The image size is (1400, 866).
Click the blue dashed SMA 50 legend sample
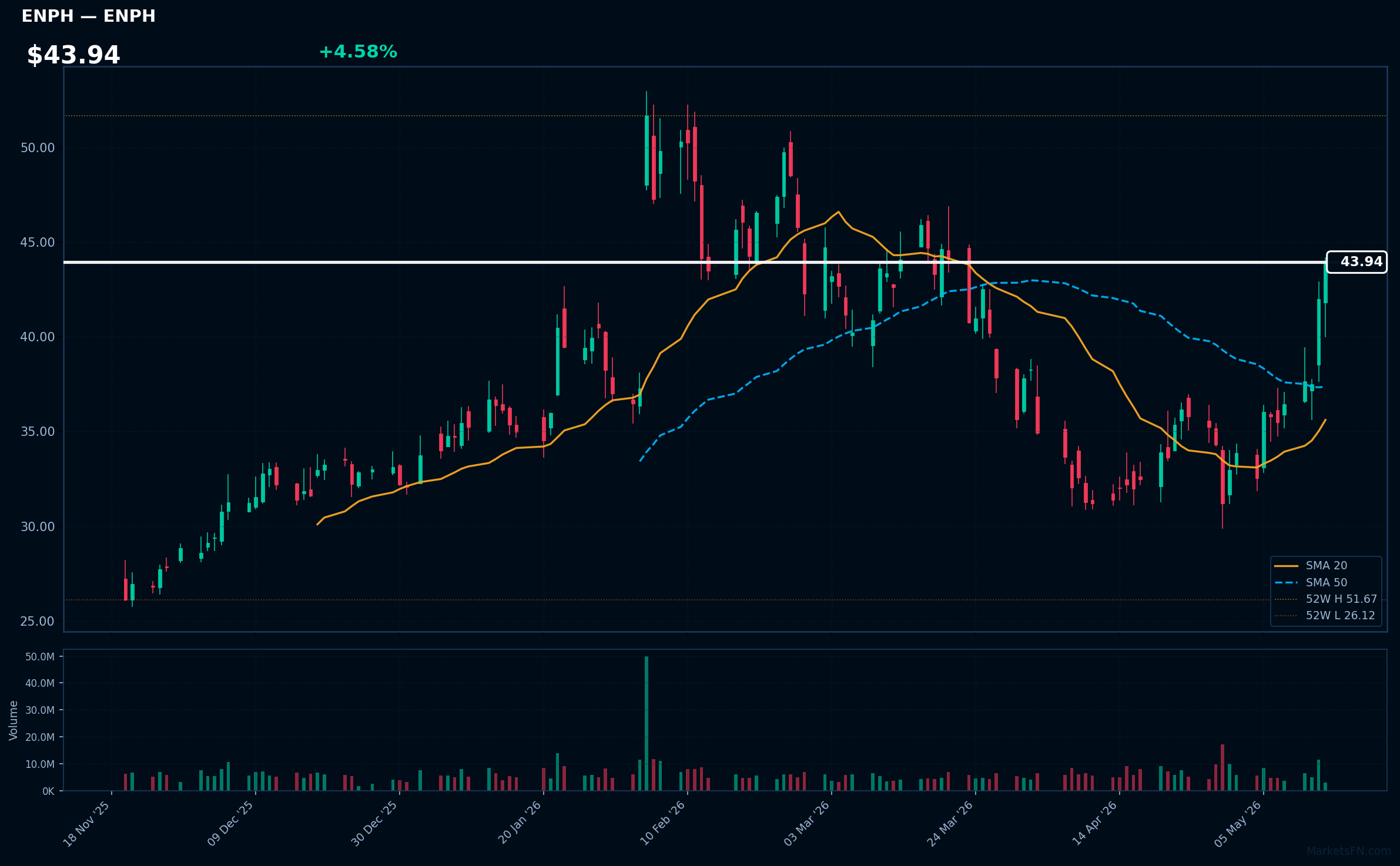point(1287,583)
